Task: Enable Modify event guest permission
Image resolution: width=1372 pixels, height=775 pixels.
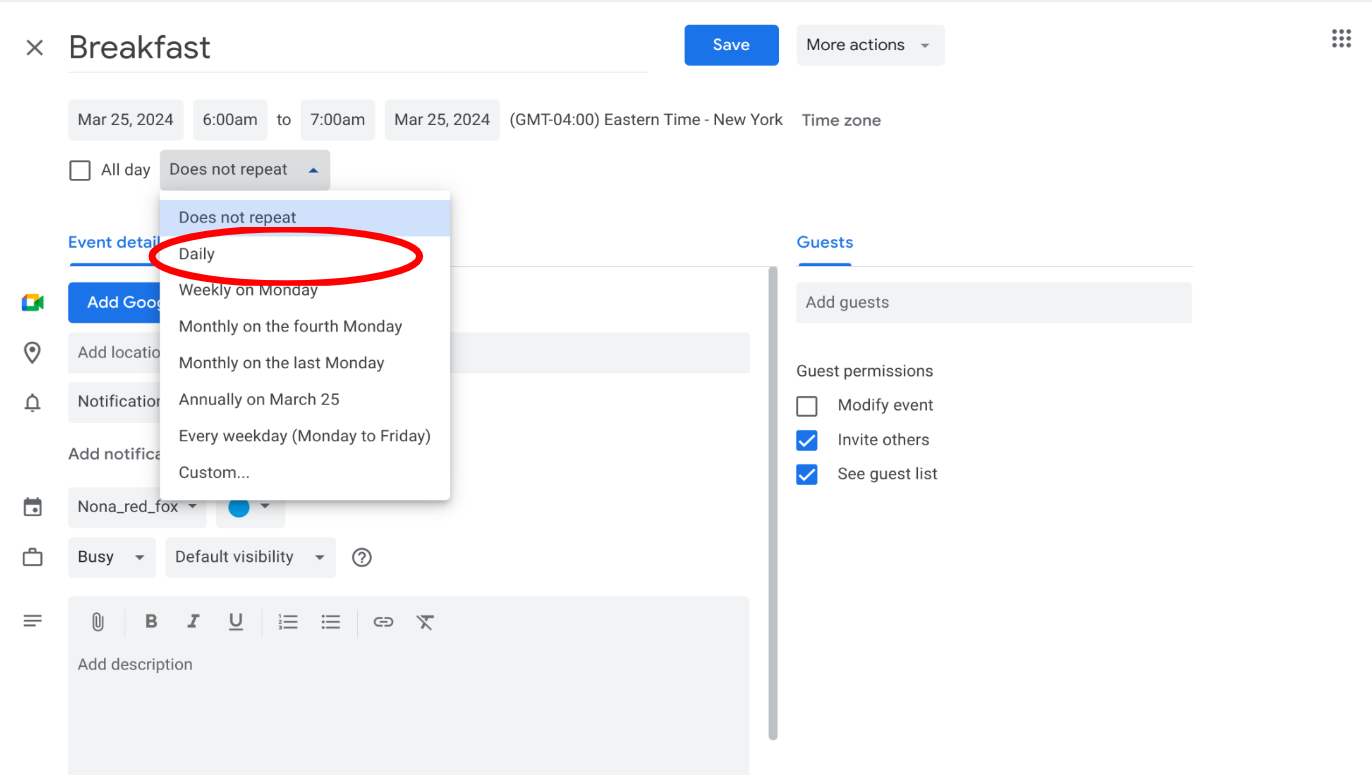Action: [807, 406]
